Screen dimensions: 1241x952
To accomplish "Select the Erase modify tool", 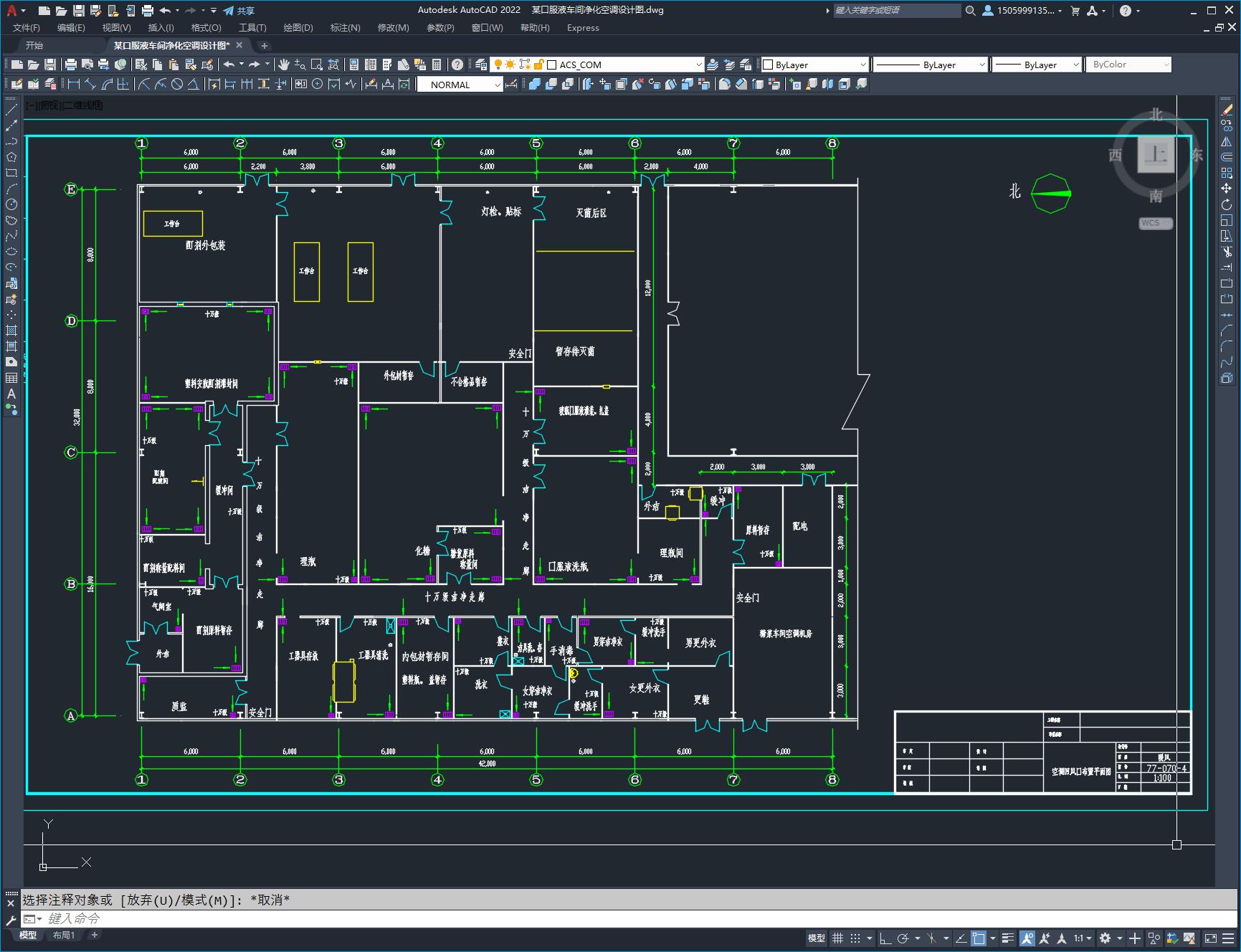I will [1227, 110].
